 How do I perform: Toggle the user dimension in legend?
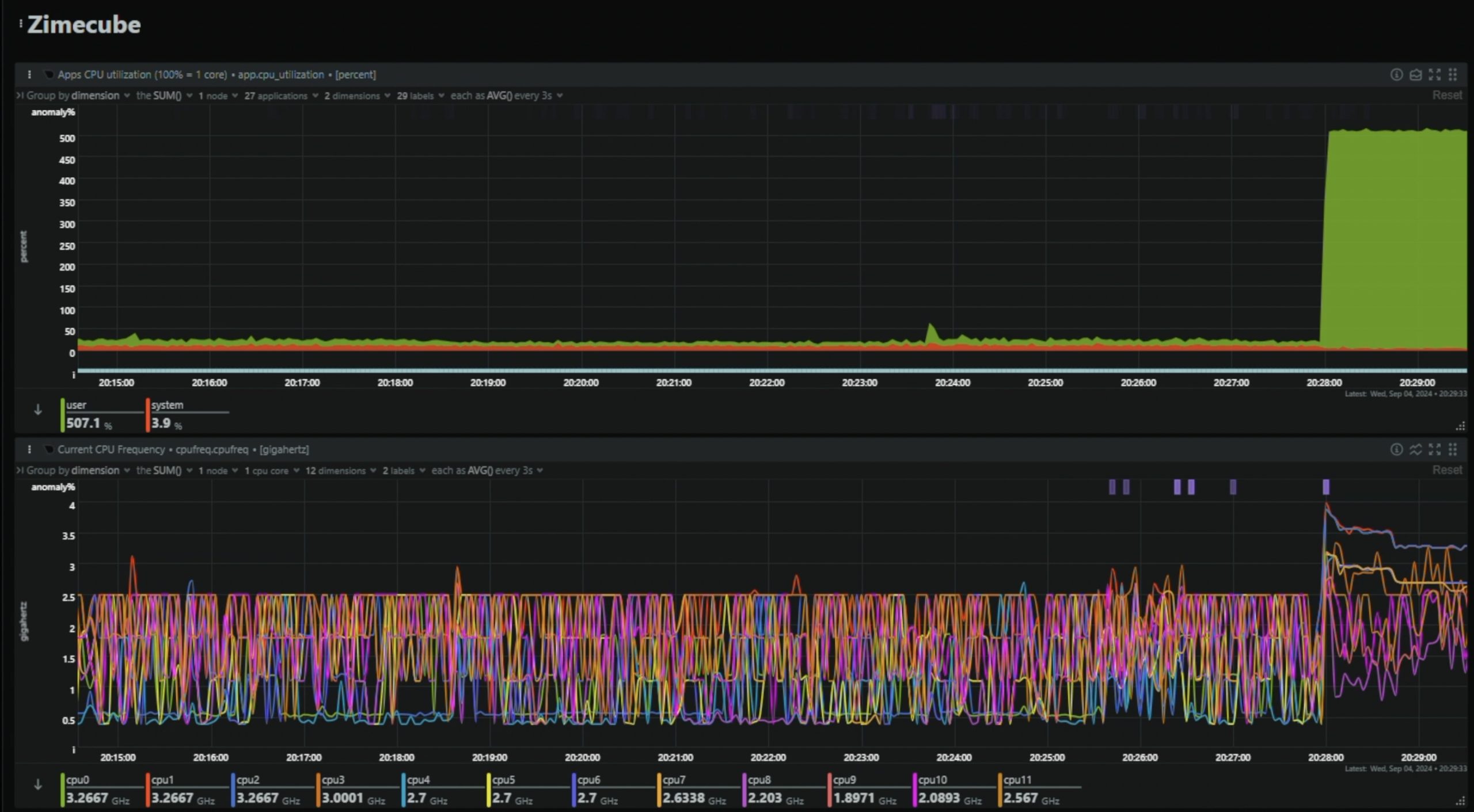tap(76, 405)
